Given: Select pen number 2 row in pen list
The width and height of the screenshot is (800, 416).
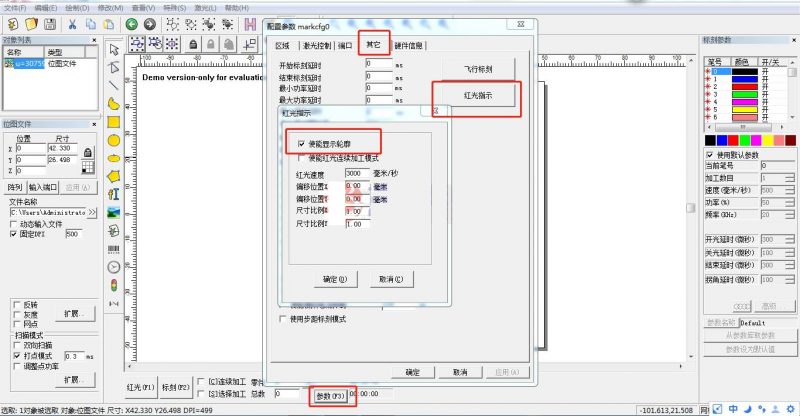Looking at the screenshot, I should [747, 87].
